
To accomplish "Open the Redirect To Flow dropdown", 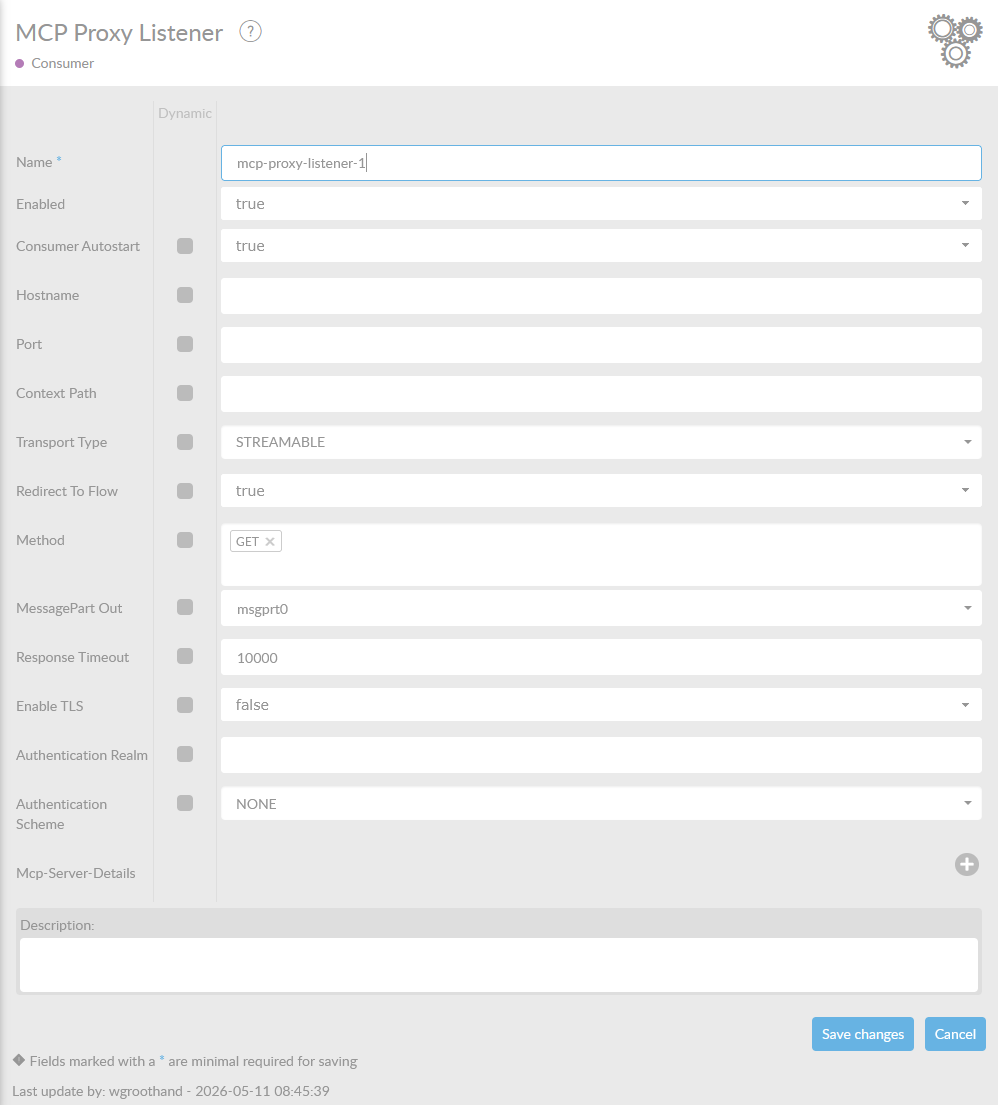I will click(x=601, y=490).
